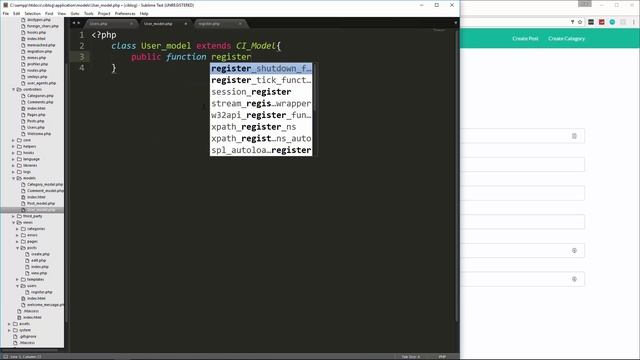Click the PHP syntax label in status bar
This screenshot has width=640, height=360.
[442, 357]
